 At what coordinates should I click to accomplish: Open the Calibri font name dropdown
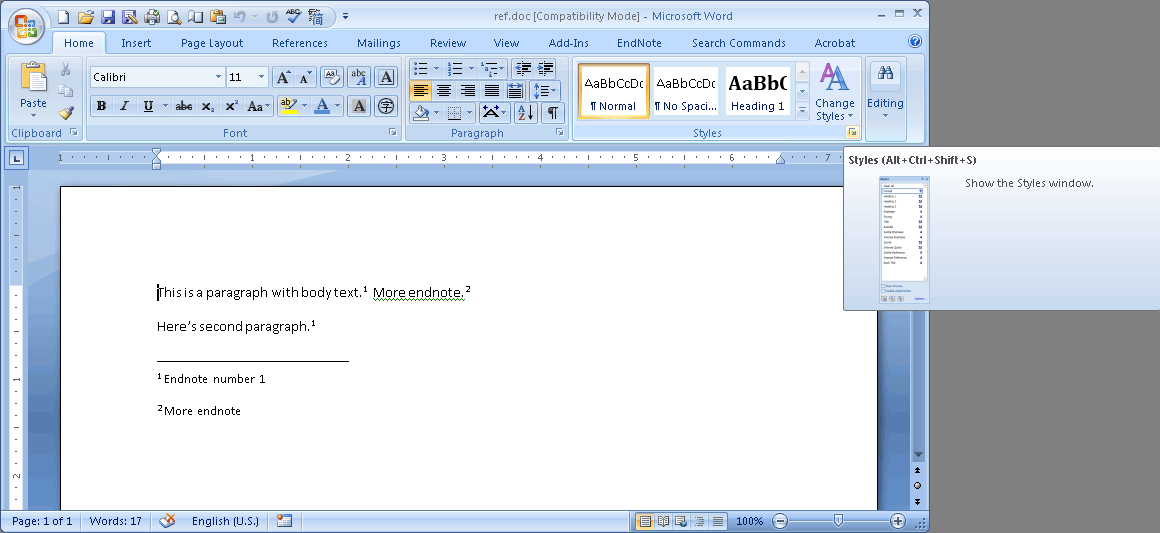point(218,77)
